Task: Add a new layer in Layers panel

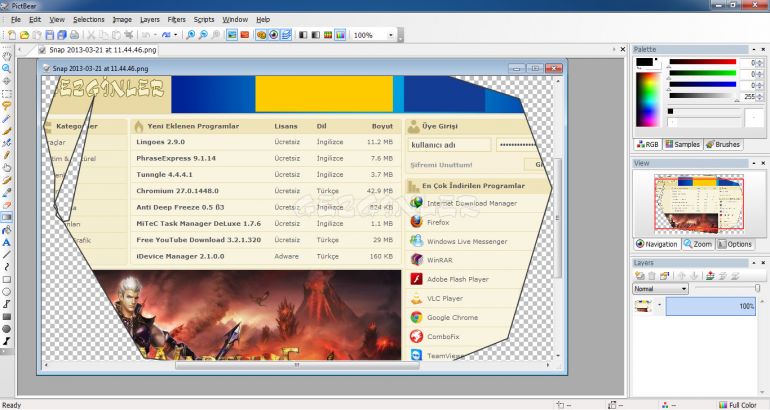Action: pyautogui.click(x=639, y=276)
